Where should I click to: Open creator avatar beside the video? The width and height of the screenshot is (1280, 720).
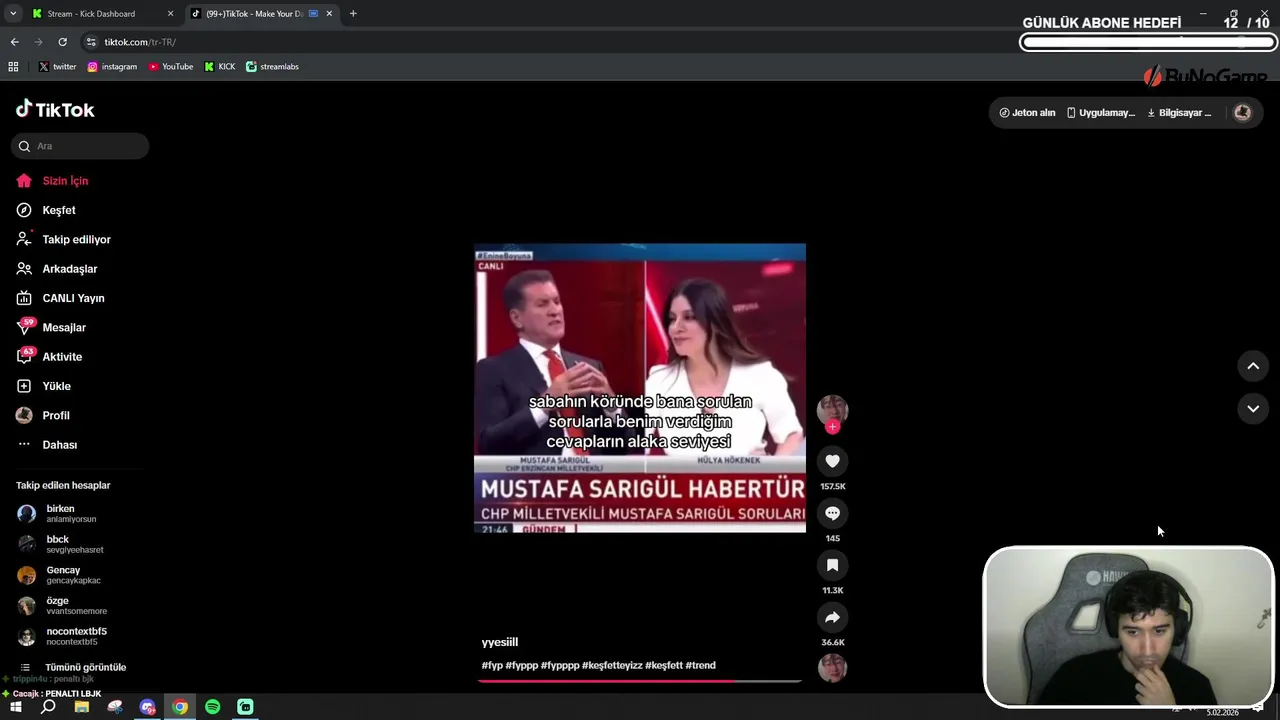pyautogui.click(x=832, y=410)
